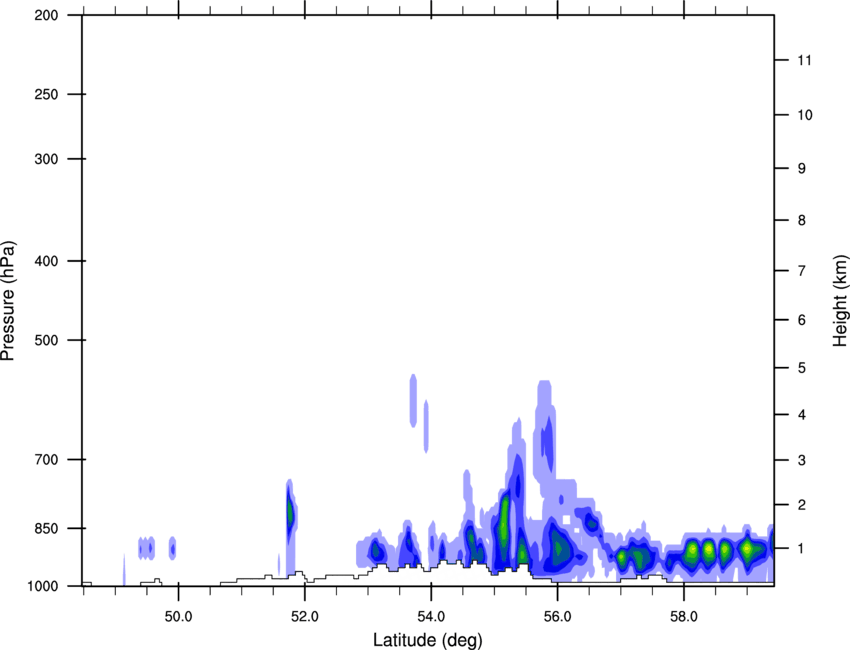Pick the 11 km height label
The height and width of the screenshot is (650, 850).
coord(804,60)
